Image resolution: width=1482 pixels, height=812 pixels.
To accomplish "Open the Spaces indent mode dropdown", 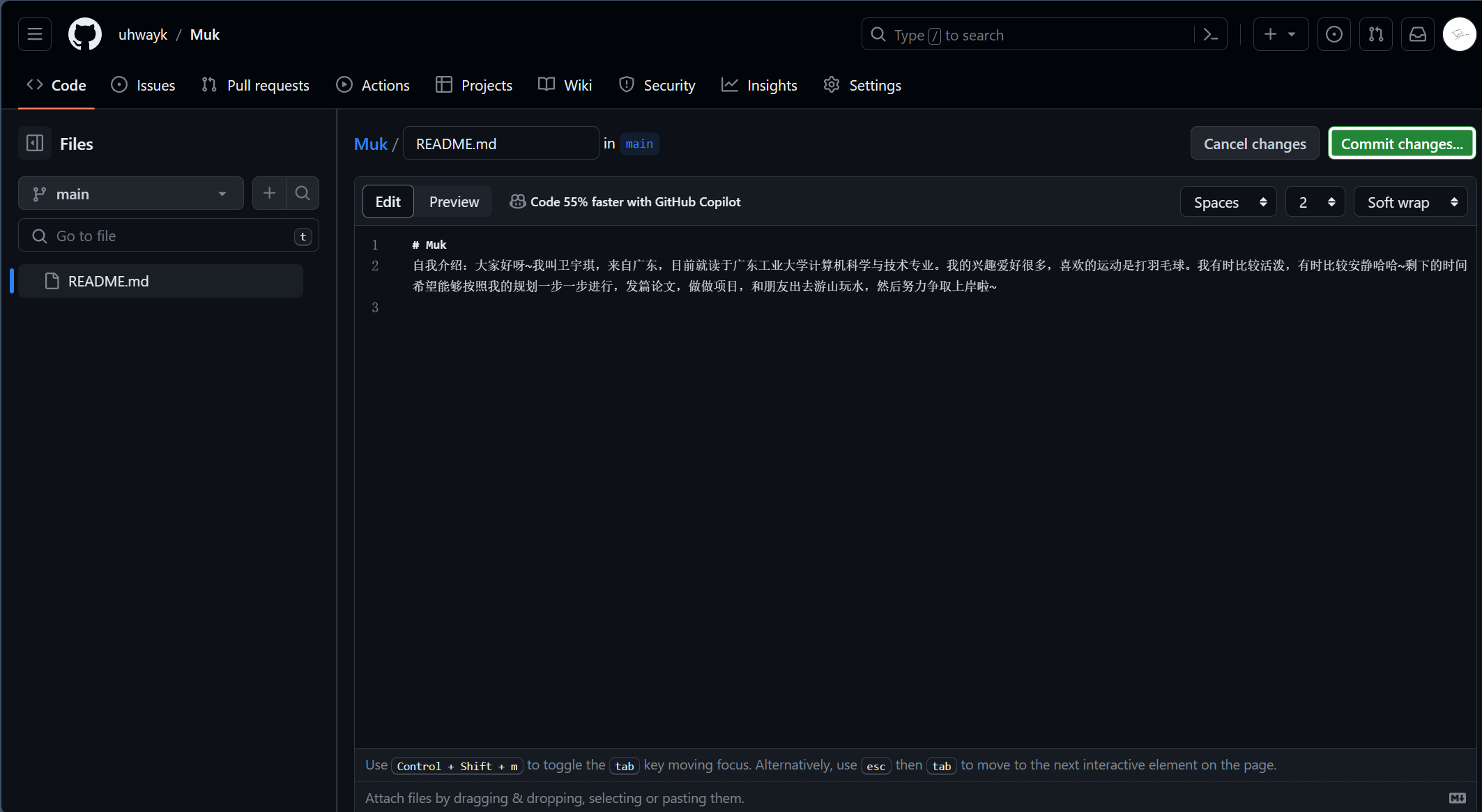I will coord(1228,202).
